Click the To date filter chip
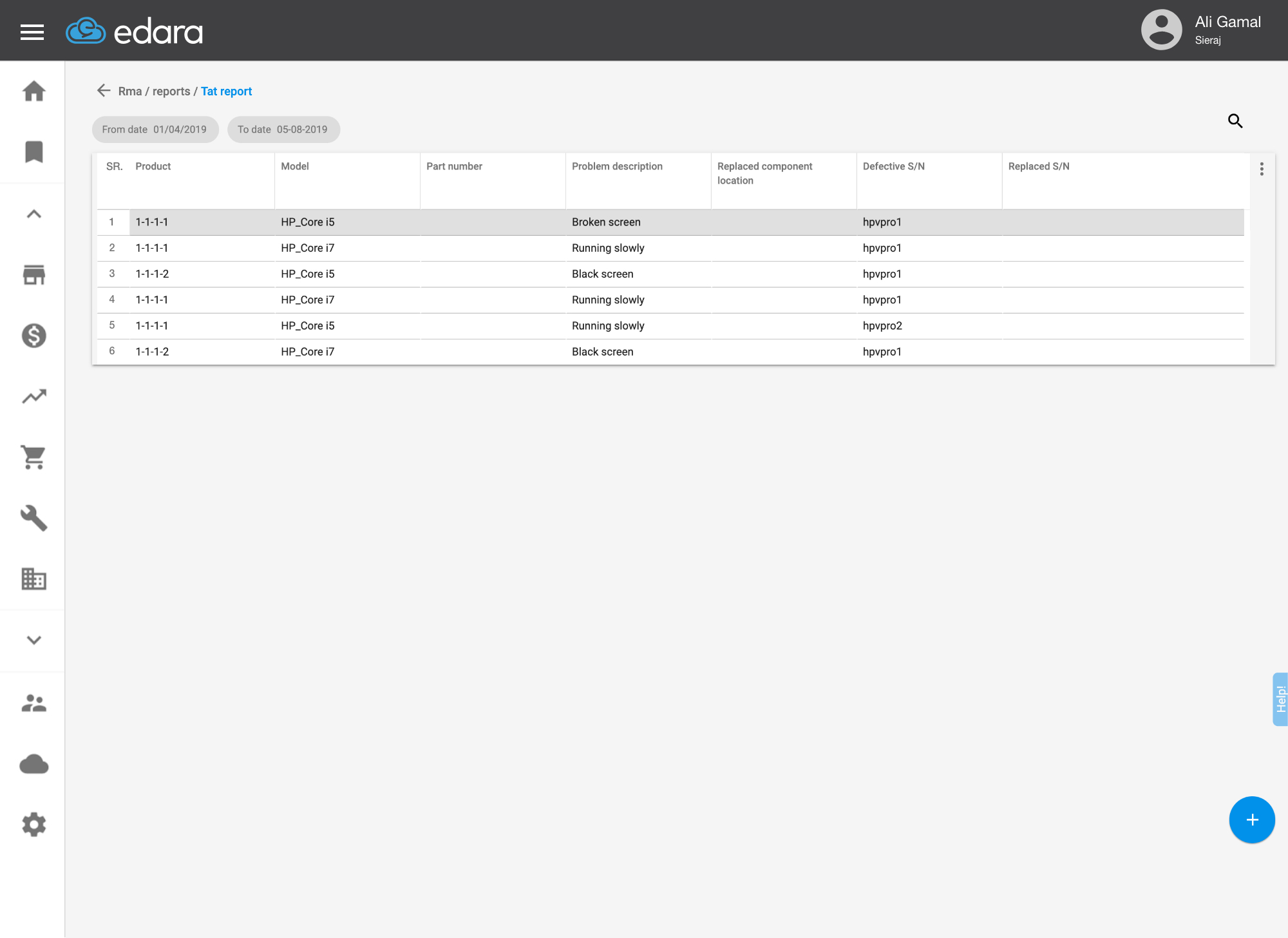 [283, 129]
